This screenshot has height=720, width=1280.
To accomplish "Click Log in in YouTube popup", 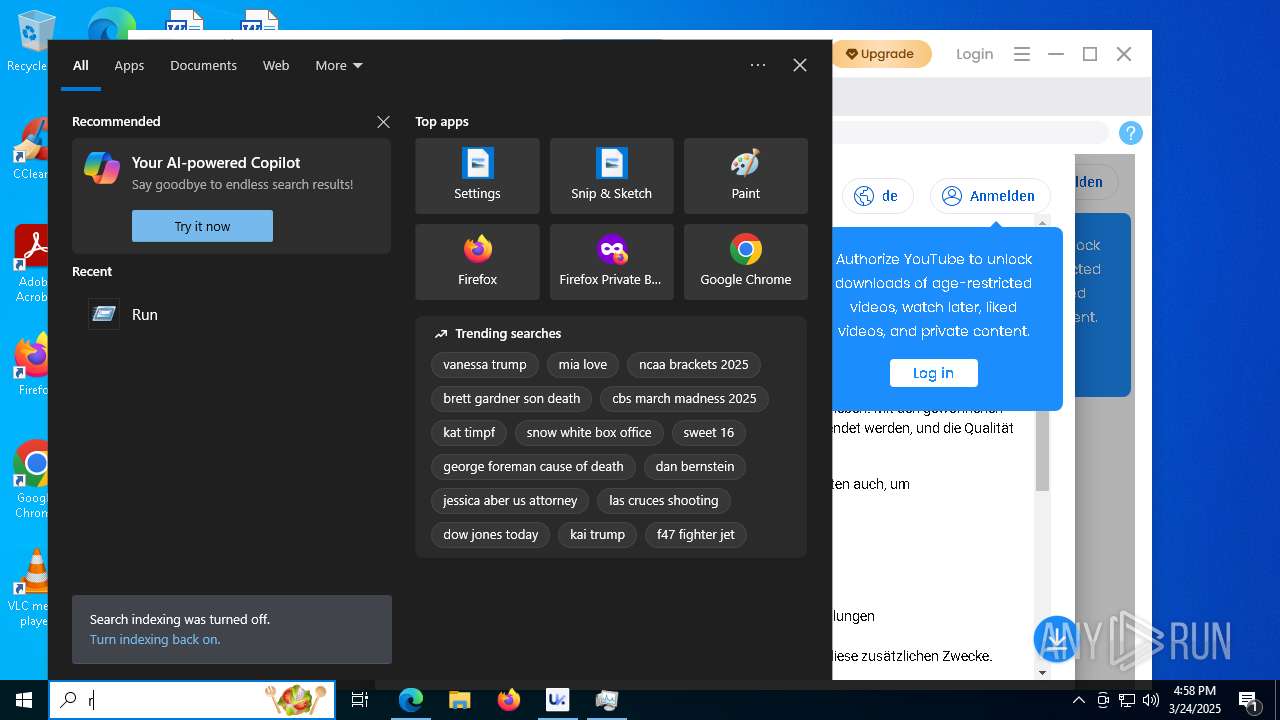I will click(933, 373).
